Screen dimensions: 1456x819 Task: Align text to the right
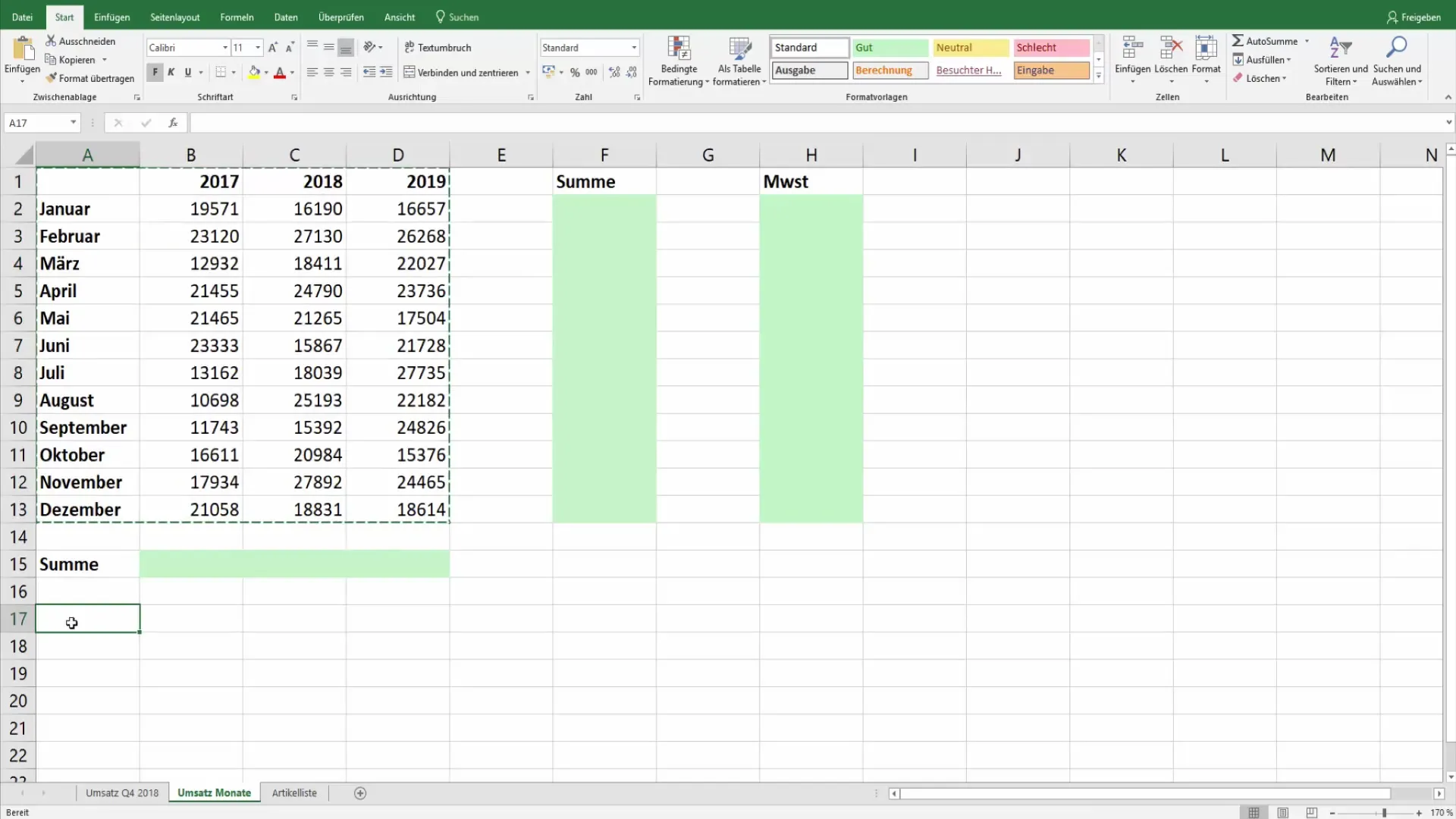pyautogui.click(x=346, y=72)
